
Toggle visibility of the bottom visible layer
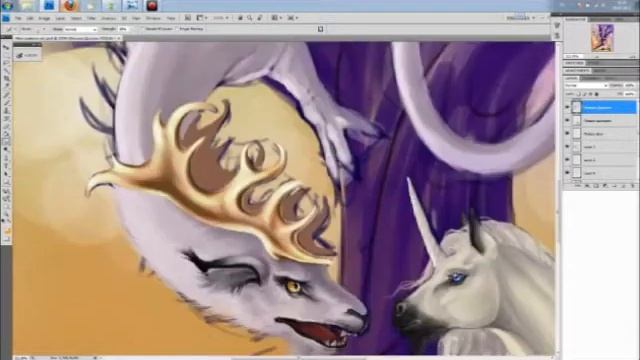[x=567, y=173]
